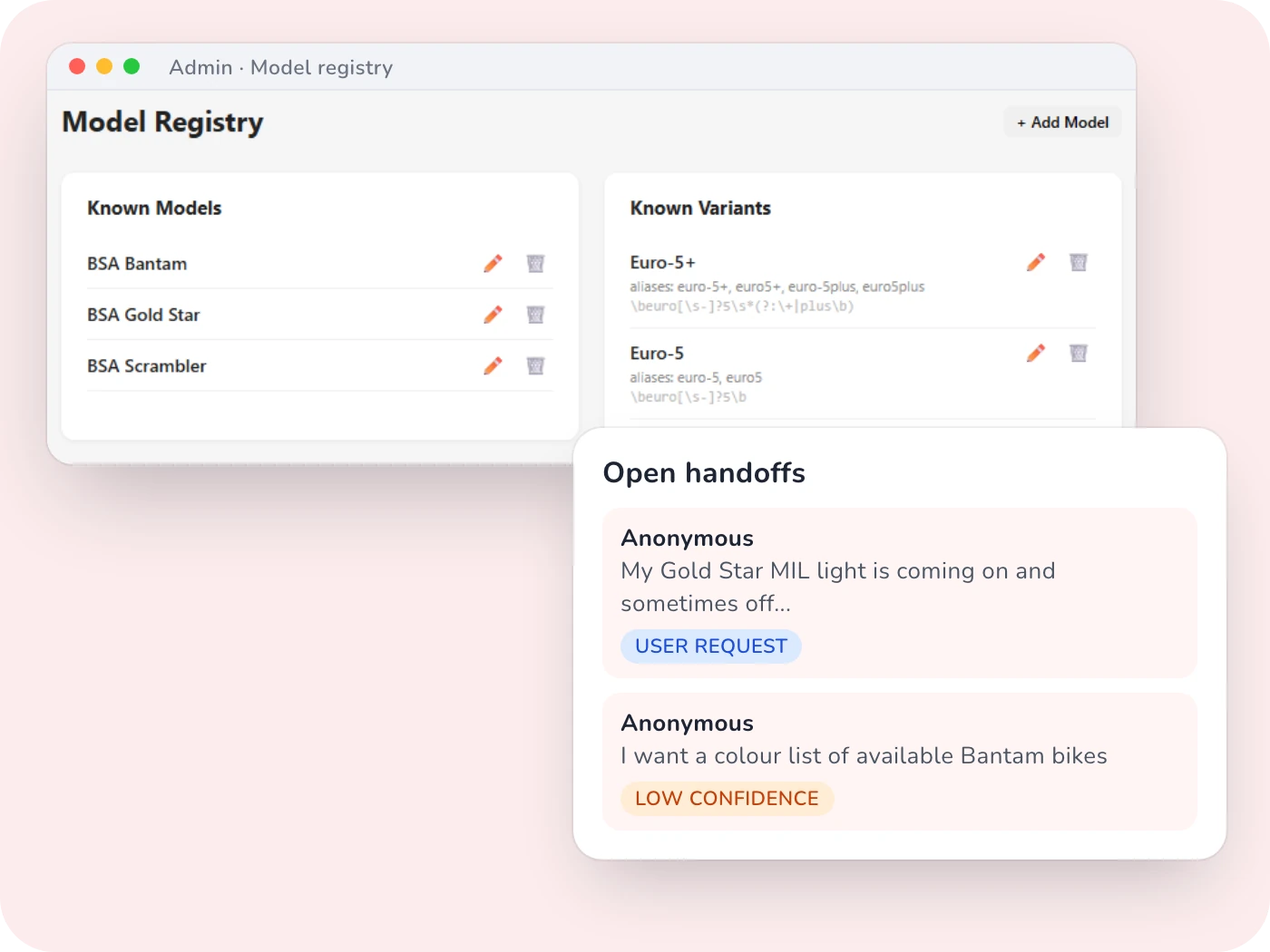Delete the BSA Bantam model
1270x952 pixels.
click(x=535, y=264)
